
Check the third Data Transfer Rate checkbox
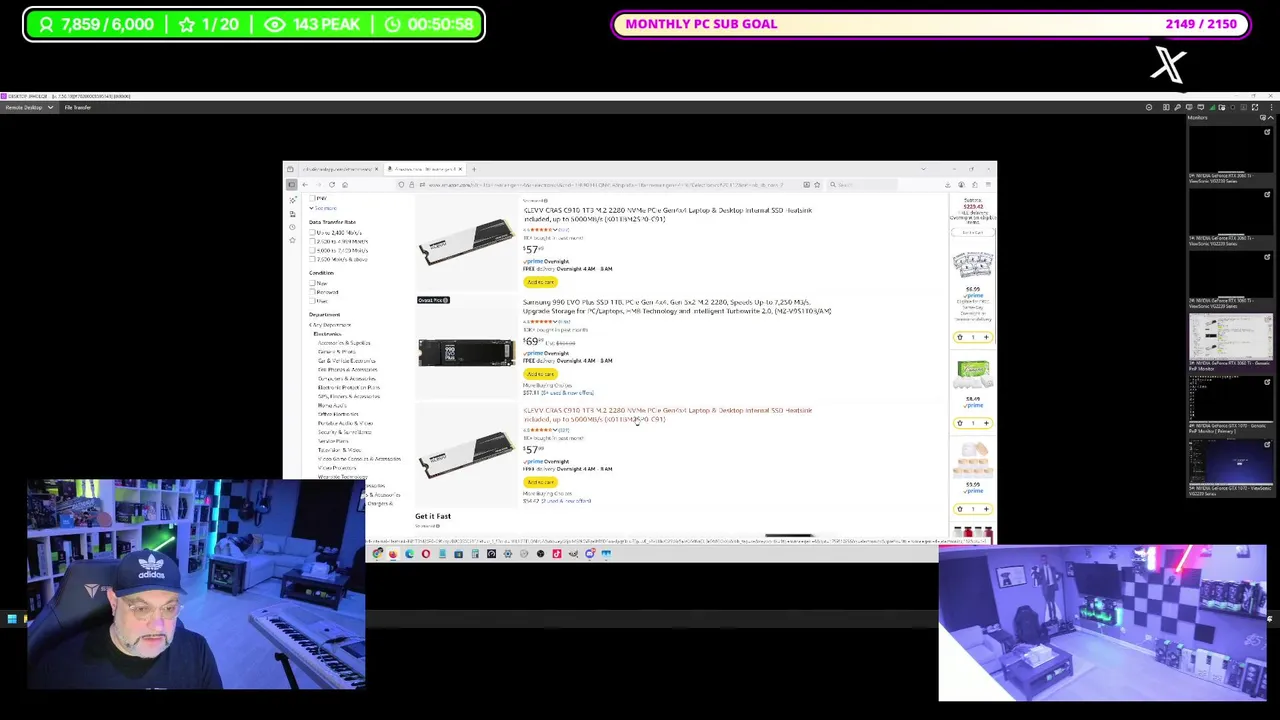pyautogui.click(x=312, y=251)
